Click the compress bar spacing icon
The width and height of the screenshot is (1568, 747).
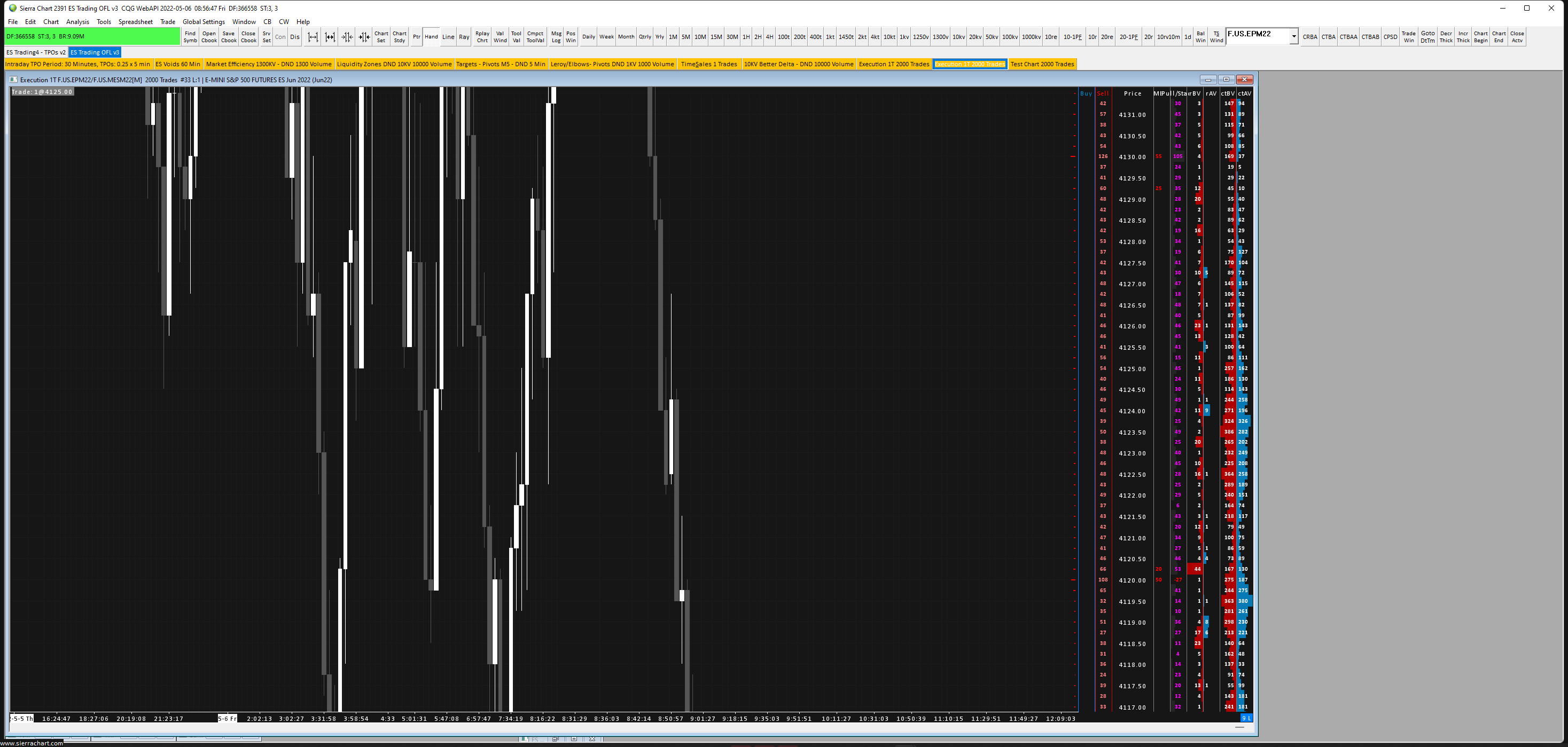pos(347,37)
